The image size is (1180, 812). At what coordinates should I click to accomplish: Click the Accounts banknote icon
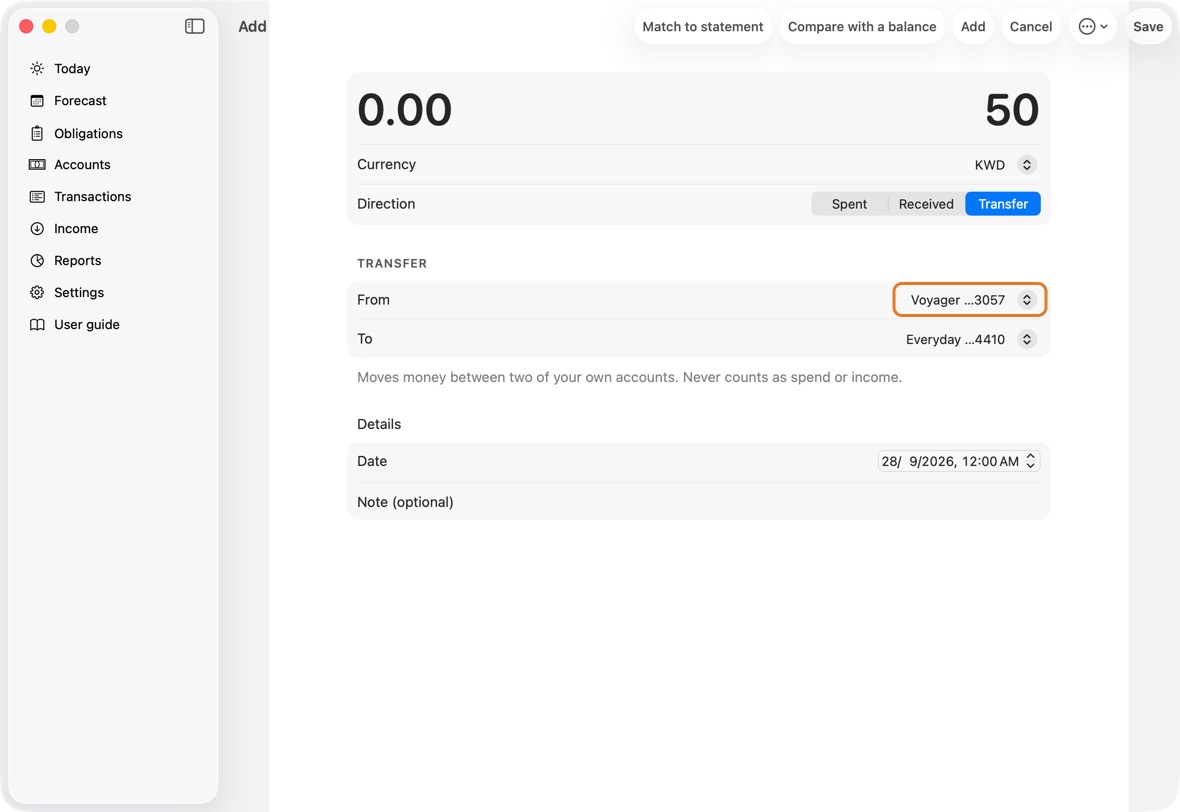point(37,165)
